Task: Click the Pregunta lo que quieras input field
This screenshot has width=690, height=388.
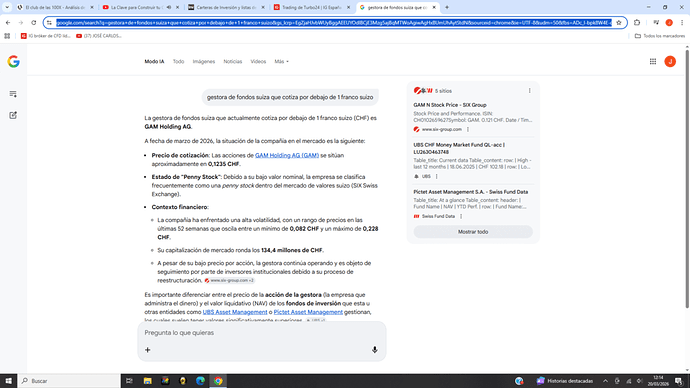Action: (x=262, y=333)
